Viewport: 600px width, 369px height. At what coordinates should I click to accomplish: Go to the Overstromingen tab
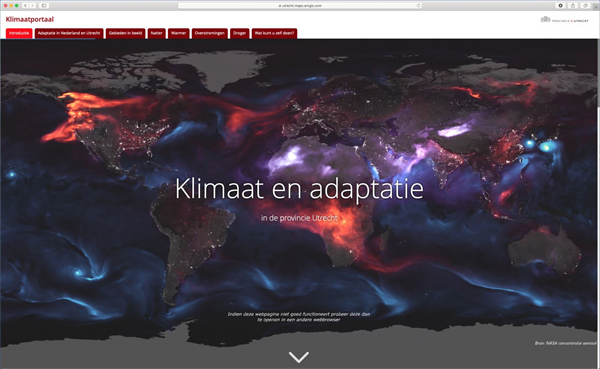click(x=210, y=33)
